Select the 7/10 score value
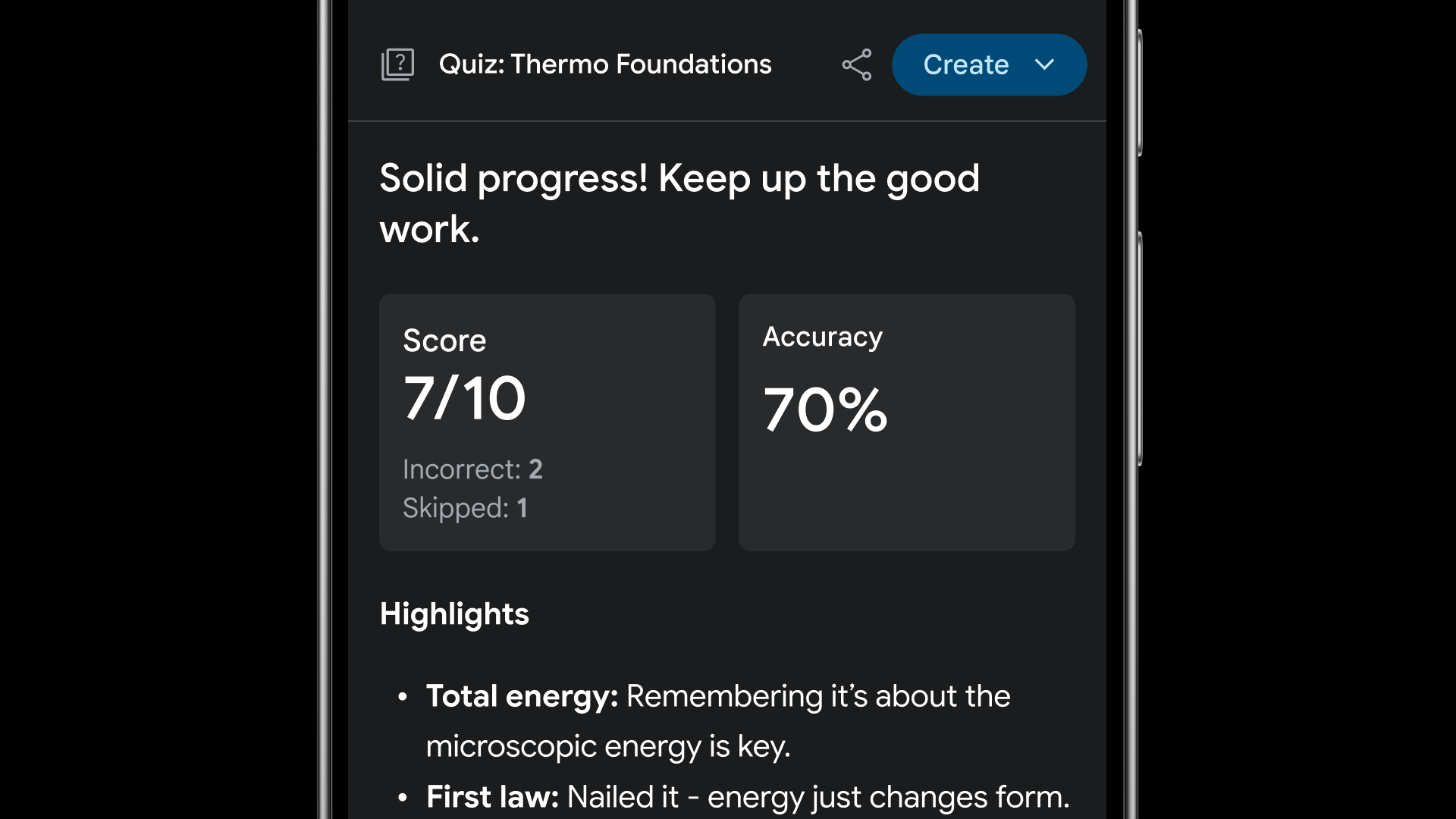Viewport: 1456px width, 819px height. [464, 398]
